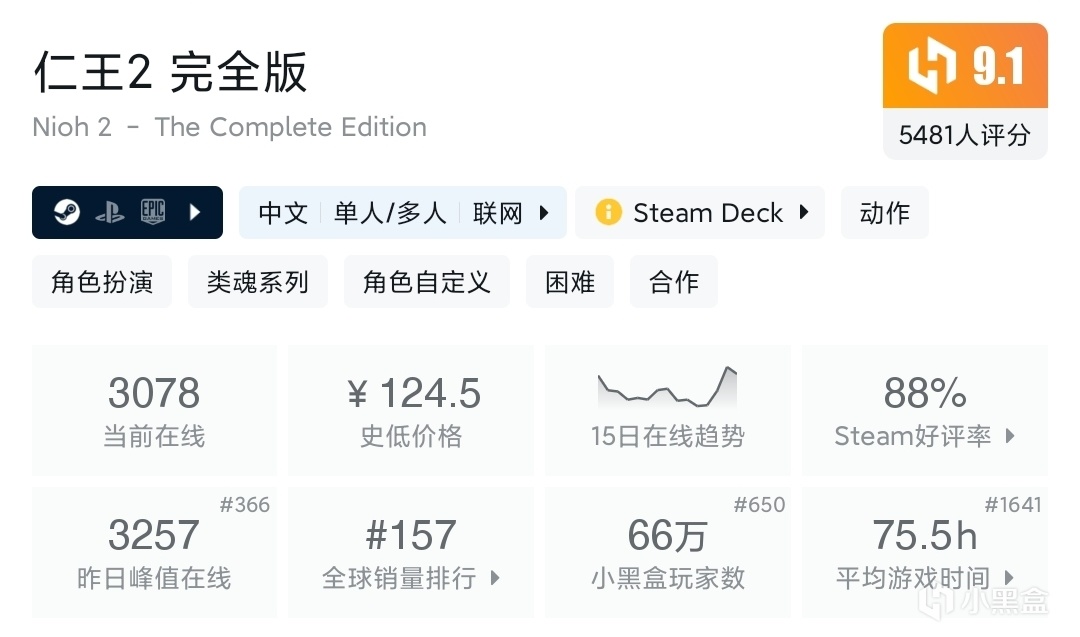Open 平均游戏时间 details arrow
Image resolution: width=1080 pixels, height=637 pixels.
1009,578
